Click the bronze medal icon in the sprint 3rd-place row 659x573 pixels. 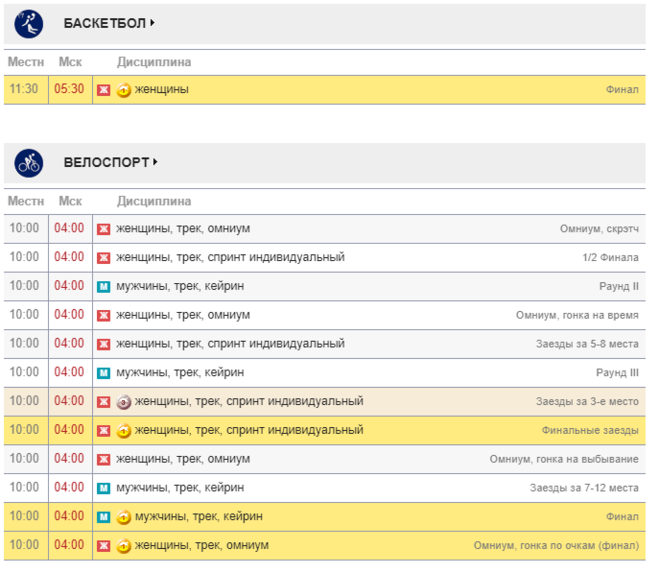(124, 402)
